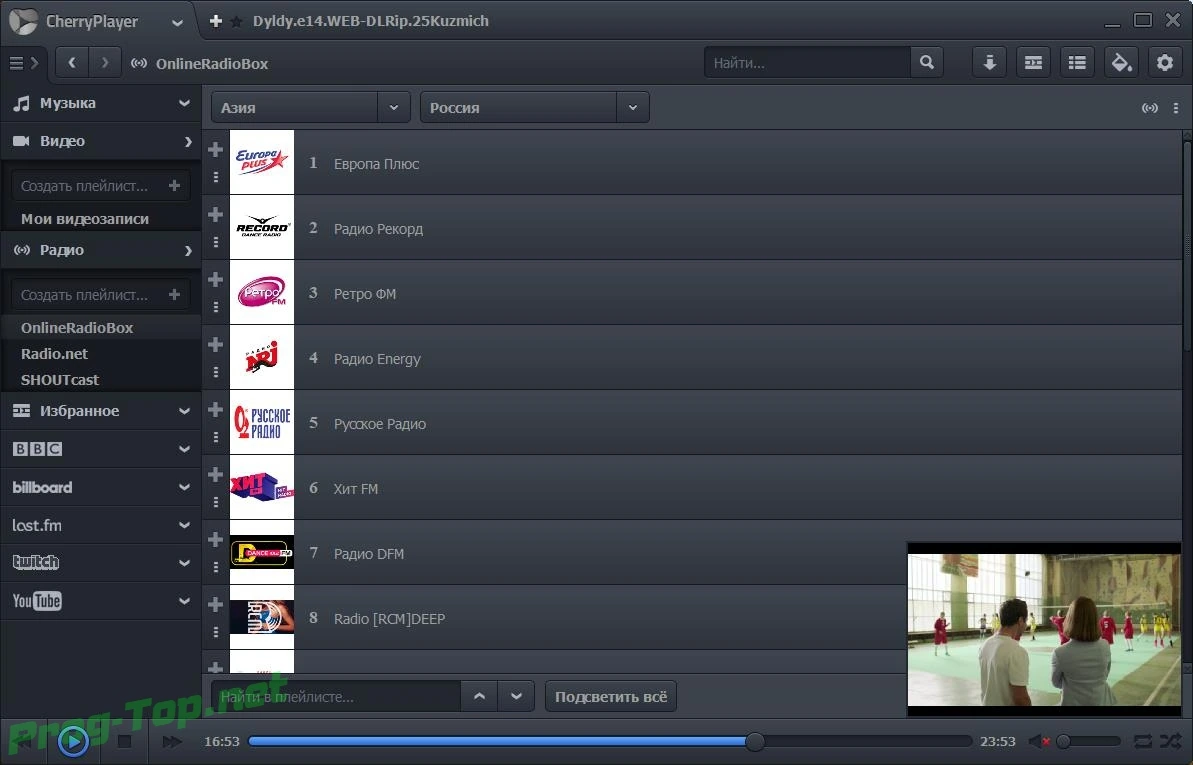
Task: Go back with left arrow button
Action: coord(72,62)
